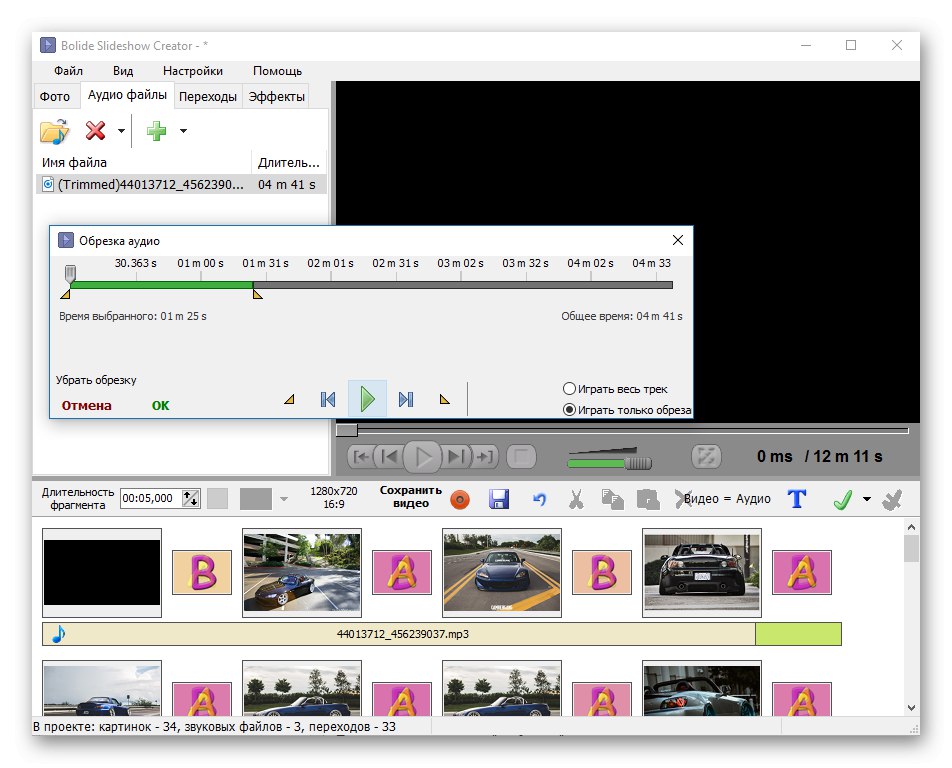The width and height of the screenshot is (952, 768).
Task: Jump to trim end in audio dialog
Action: 406,399
